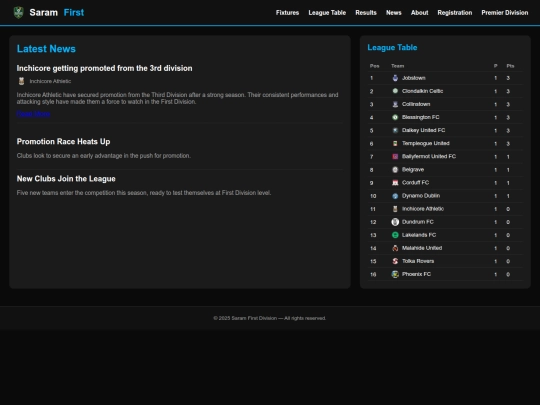
Task: Select the Lakelands FC team name
Action: [419, 235]
